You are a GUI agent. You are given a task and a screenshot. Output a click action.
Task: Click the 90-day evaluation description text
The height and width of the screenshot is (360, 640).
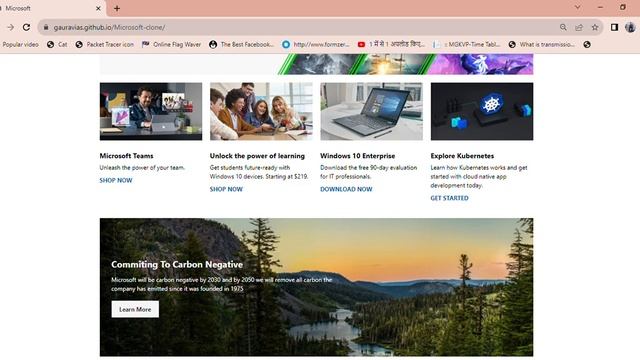369,172
